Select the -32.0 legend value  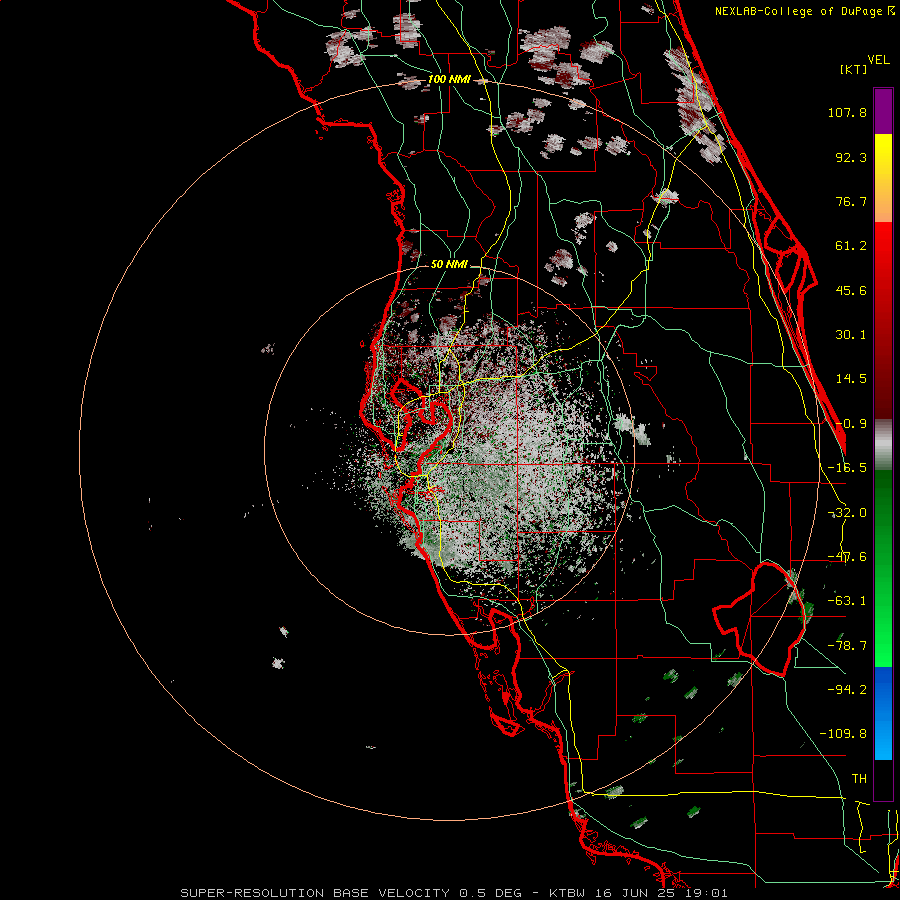(x=847, y=513)
